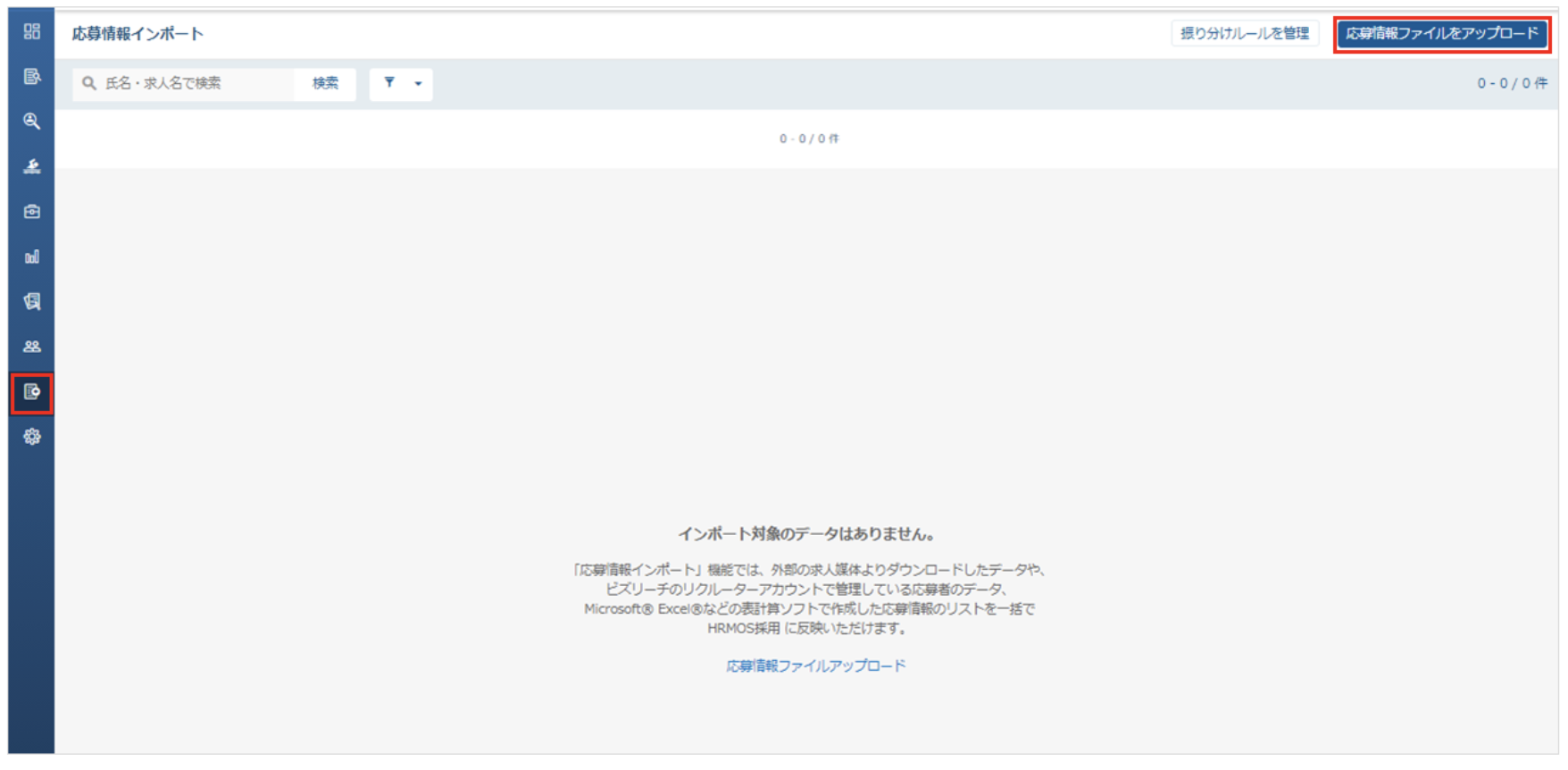Click the 検索 search button

click(325, 84)
